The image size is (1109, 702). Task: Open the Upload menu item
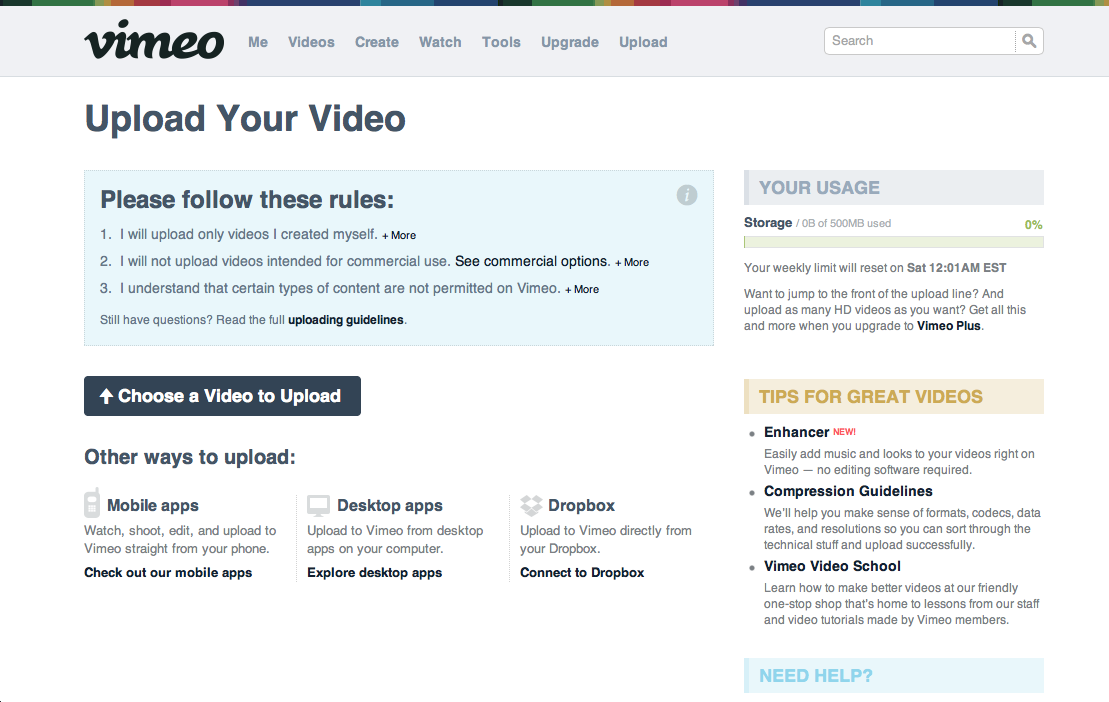point(644,42)
